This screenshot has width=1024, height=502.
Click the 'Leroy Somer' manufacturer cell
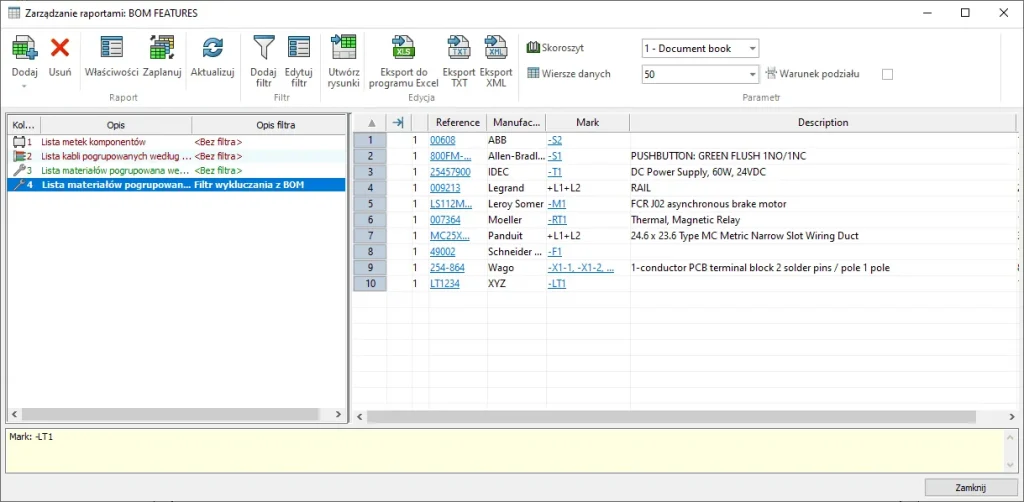[x=516, y=204]
